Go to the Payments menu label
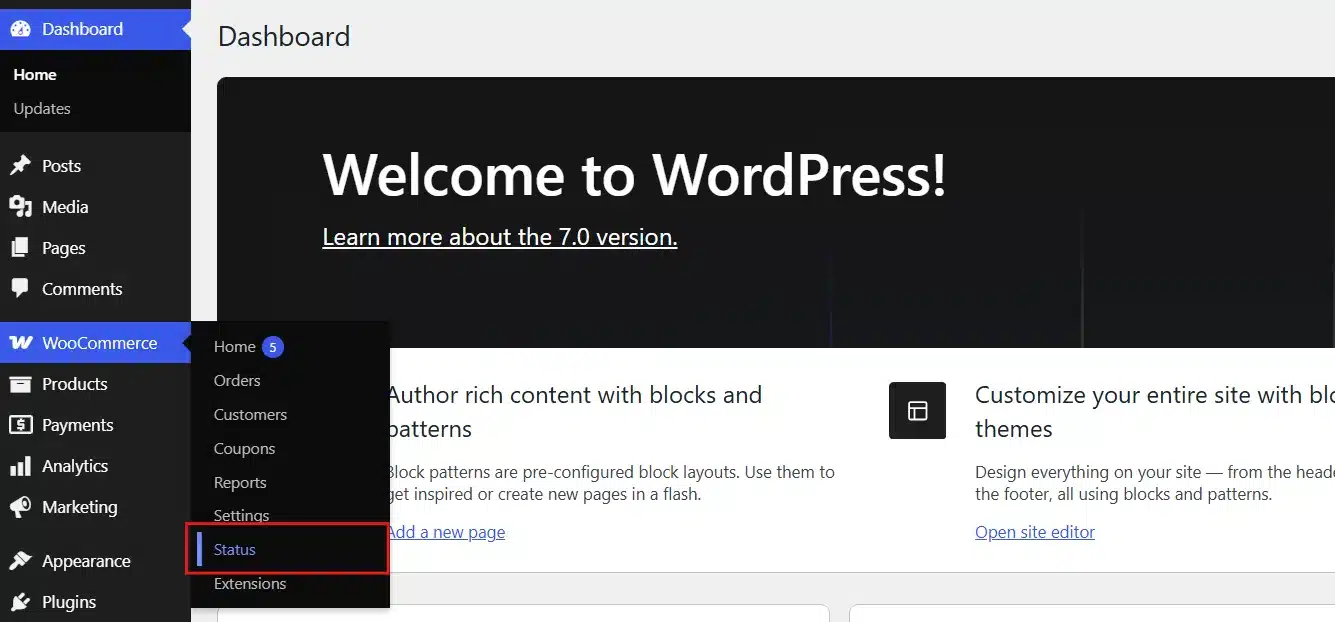1335x622 pixels. pos(77,425)
